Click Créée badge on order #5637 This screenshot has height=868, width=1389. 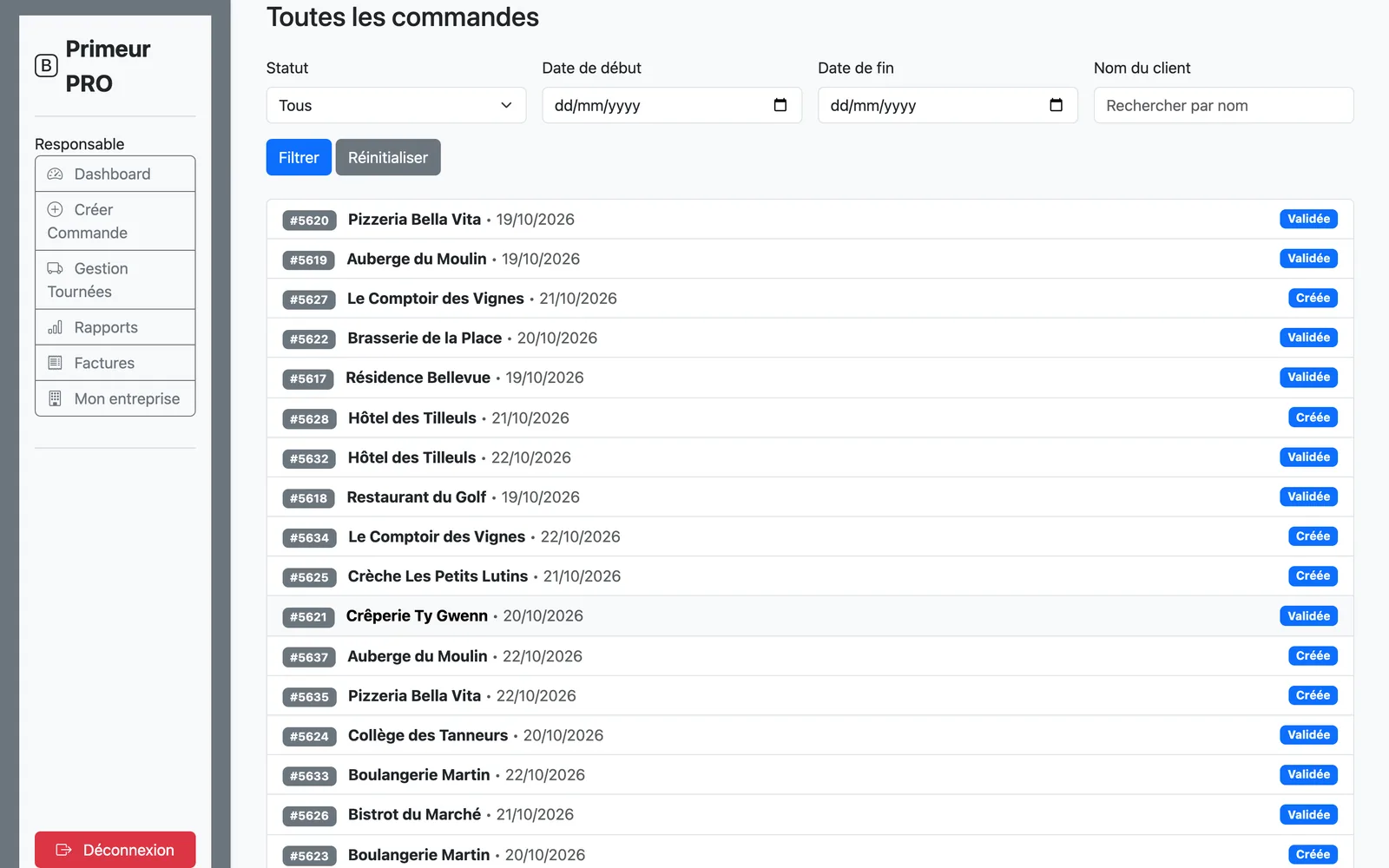1313,655
